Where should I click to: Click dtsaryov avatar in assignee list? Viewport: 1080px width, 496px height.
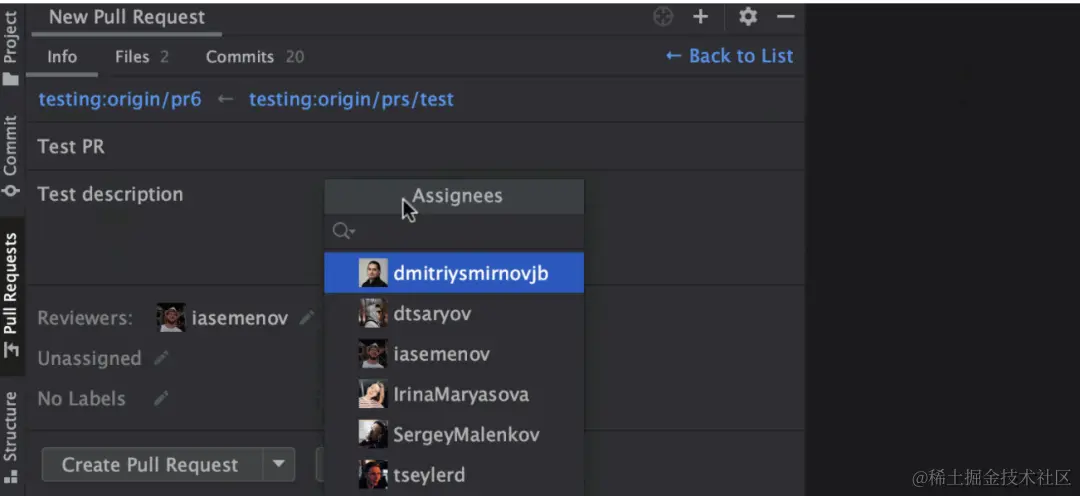click(373, 313)
